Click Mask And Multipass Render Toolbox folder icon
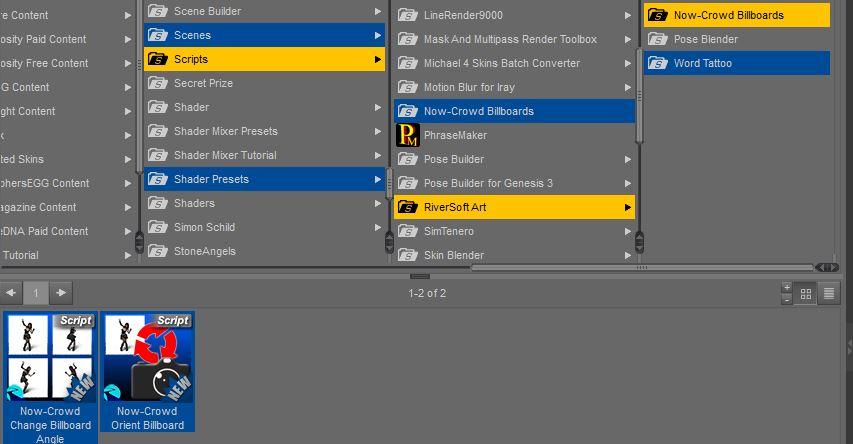The image size is (853, 444). pos(407,39)
